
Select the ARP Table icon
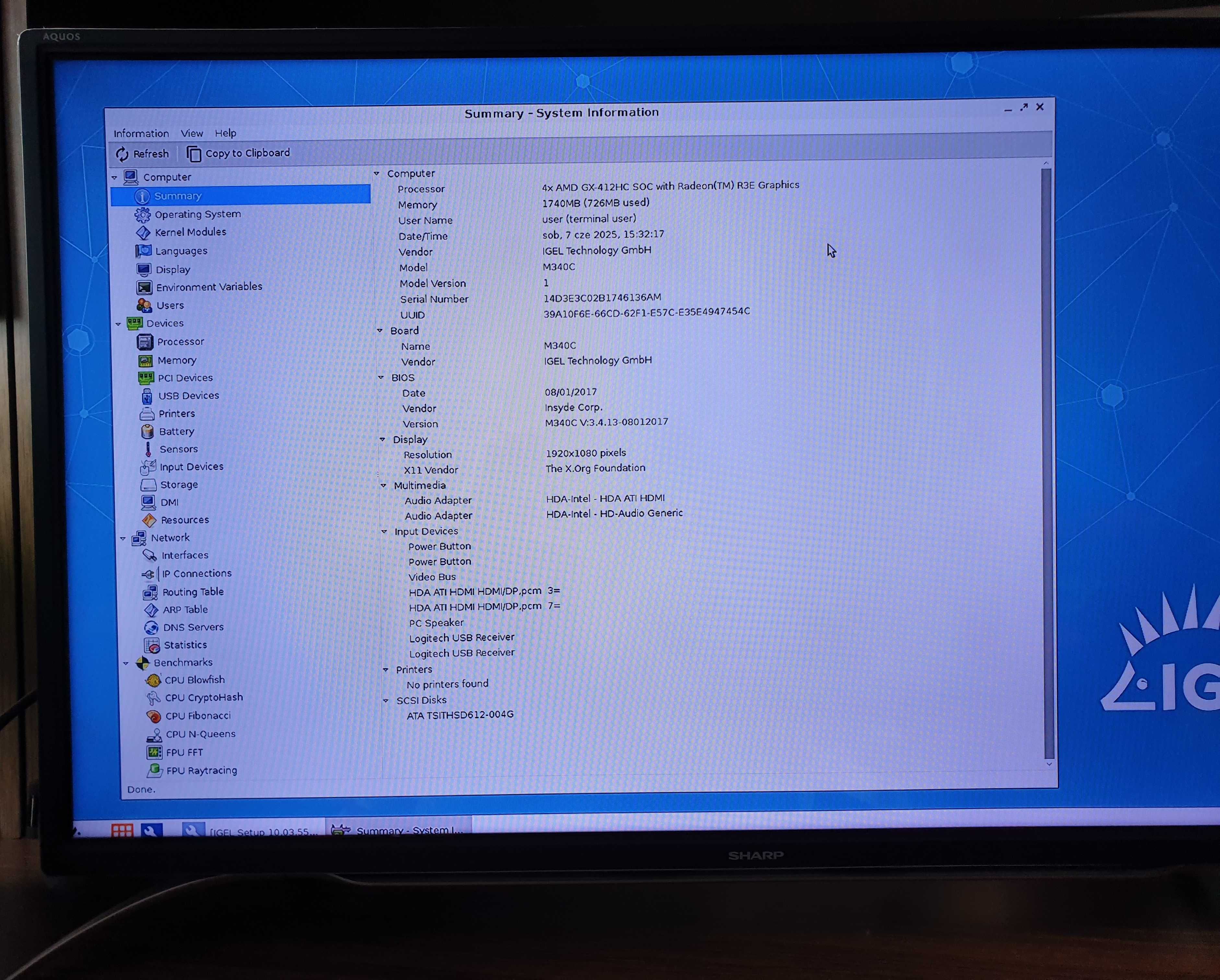point(151,610)
